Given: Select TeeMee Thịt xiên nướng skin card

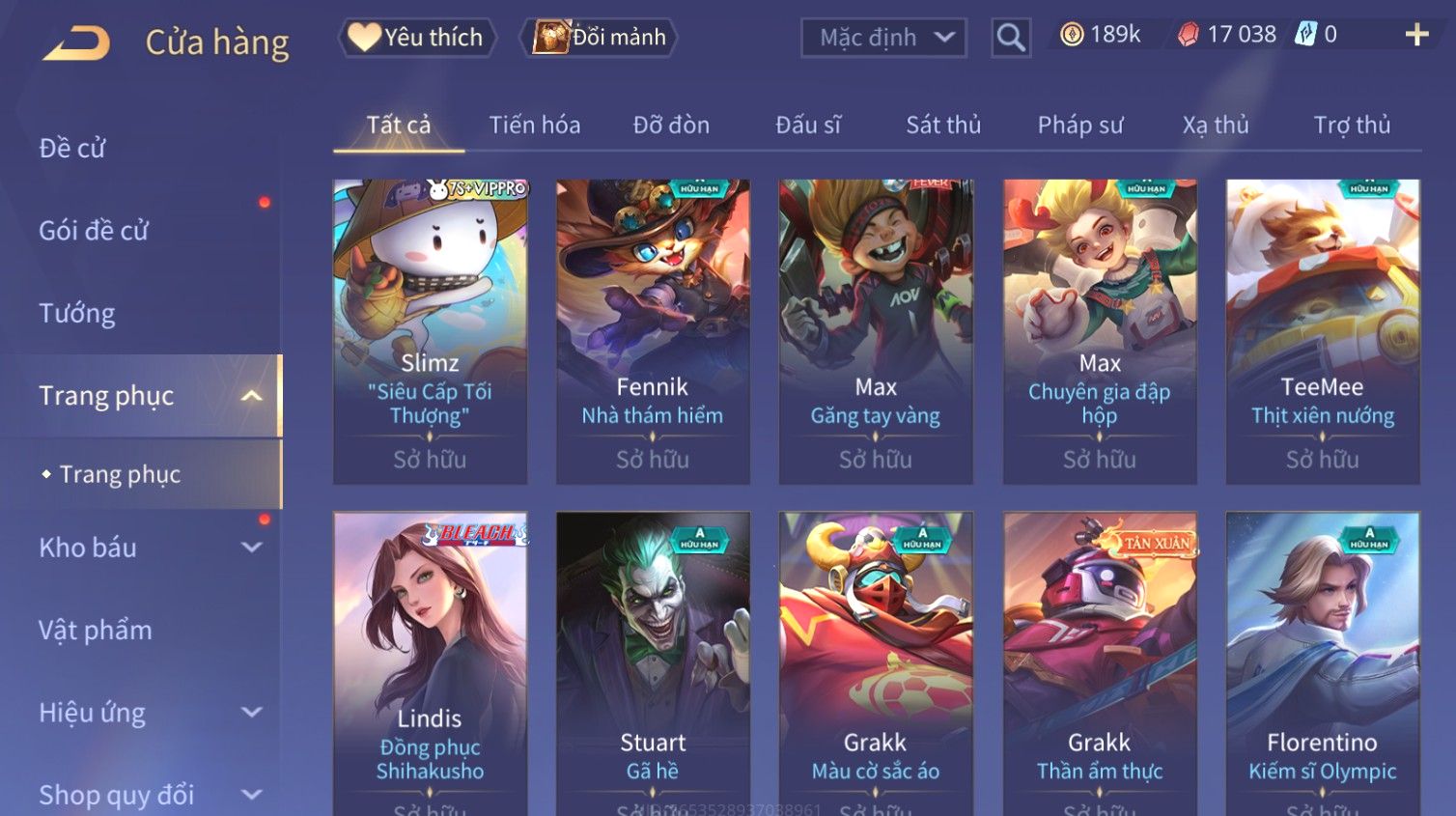Looking at the screenshot, I should click(1323, 331).
